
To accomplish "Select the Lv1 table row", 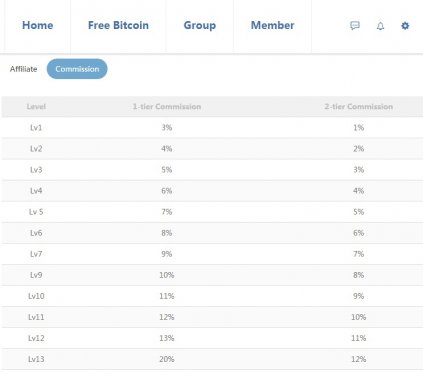I will pos(212,128).
